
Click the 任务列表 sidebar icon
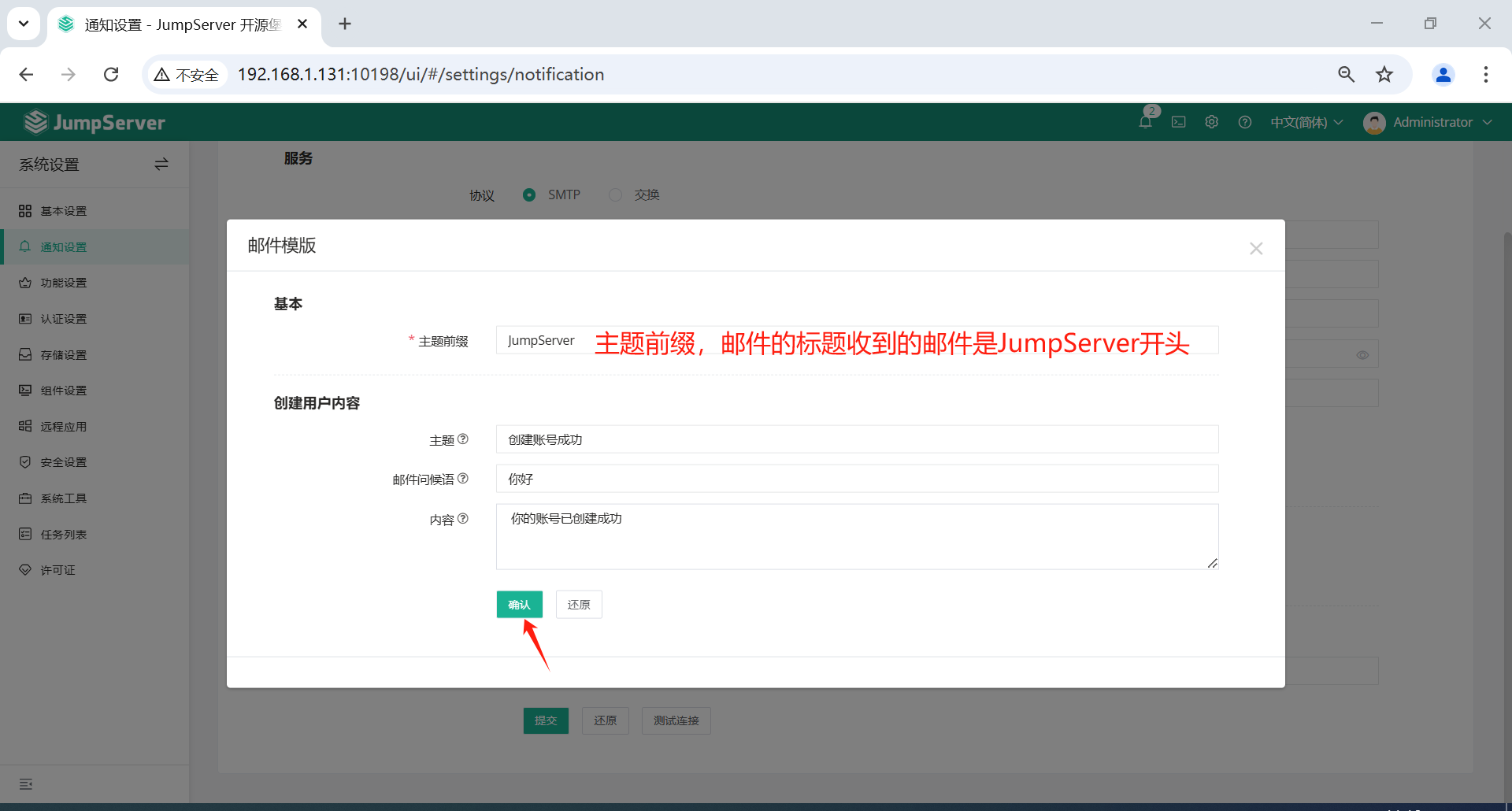coord(25,534)
